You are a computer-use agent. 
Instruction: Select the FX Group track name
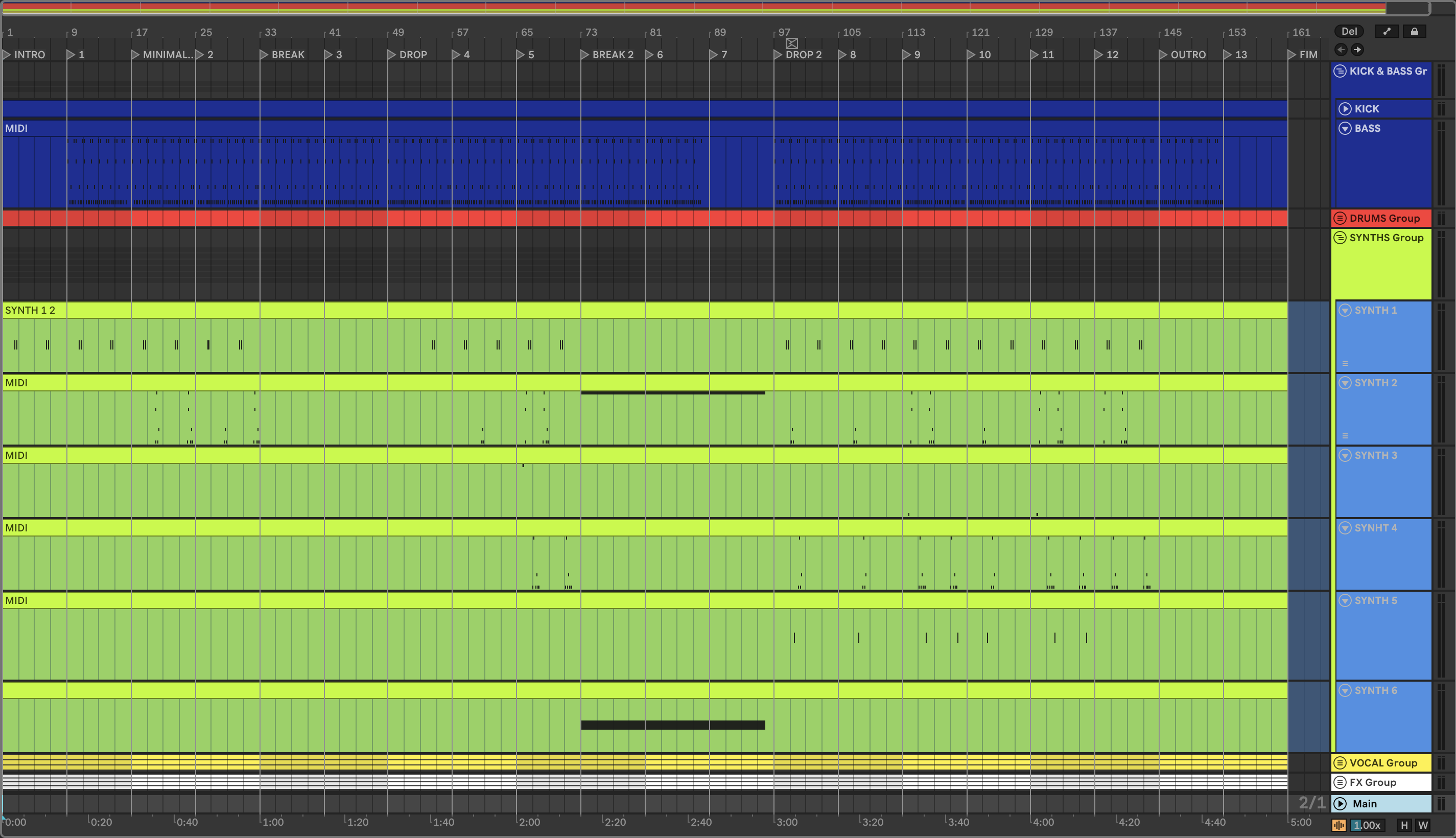pyautogui.click(x=1373, y=782)
